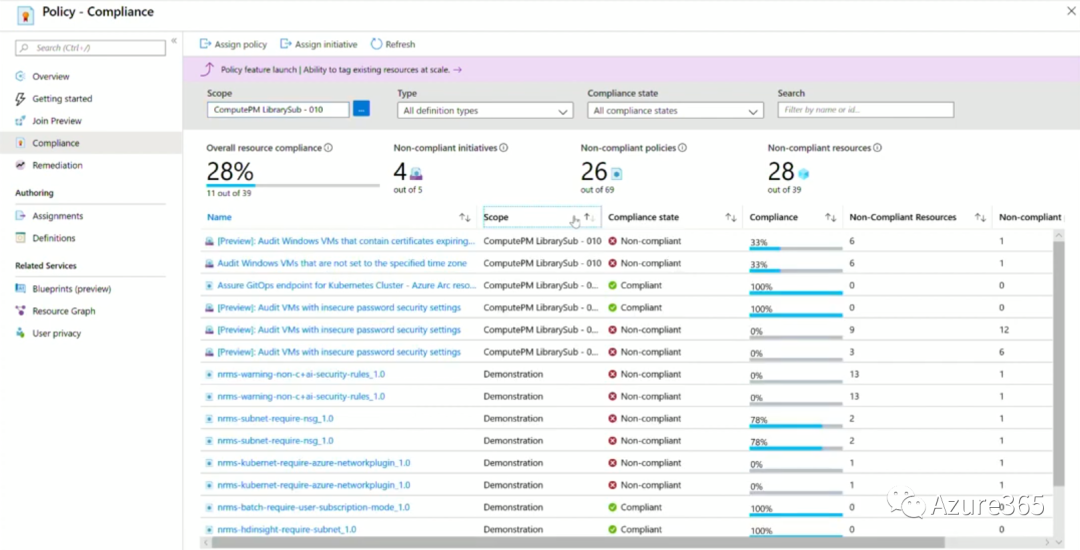Screen dimensions: 1080x550
Task: Expand the Compliance state filter dropdown
Action: [x=675, y=111]
